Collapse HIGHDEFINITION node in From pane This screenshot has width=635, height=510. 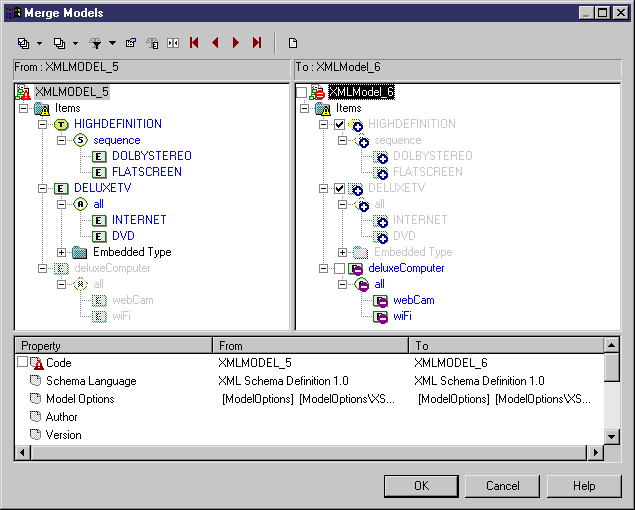pyautogui.click(x=43, y=124)
